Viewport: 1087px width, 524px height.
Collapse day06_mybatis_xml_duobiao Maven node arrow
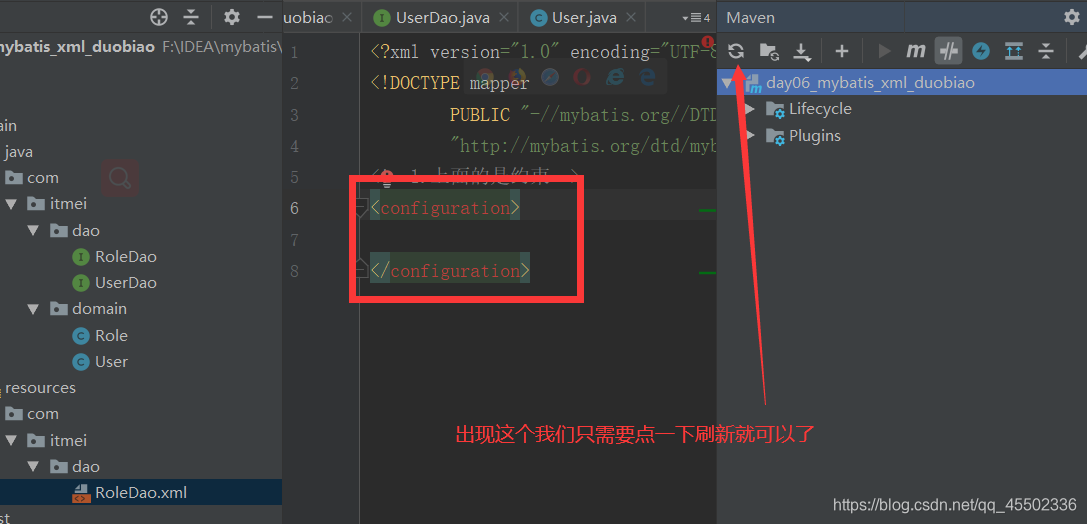pos(727,84)
